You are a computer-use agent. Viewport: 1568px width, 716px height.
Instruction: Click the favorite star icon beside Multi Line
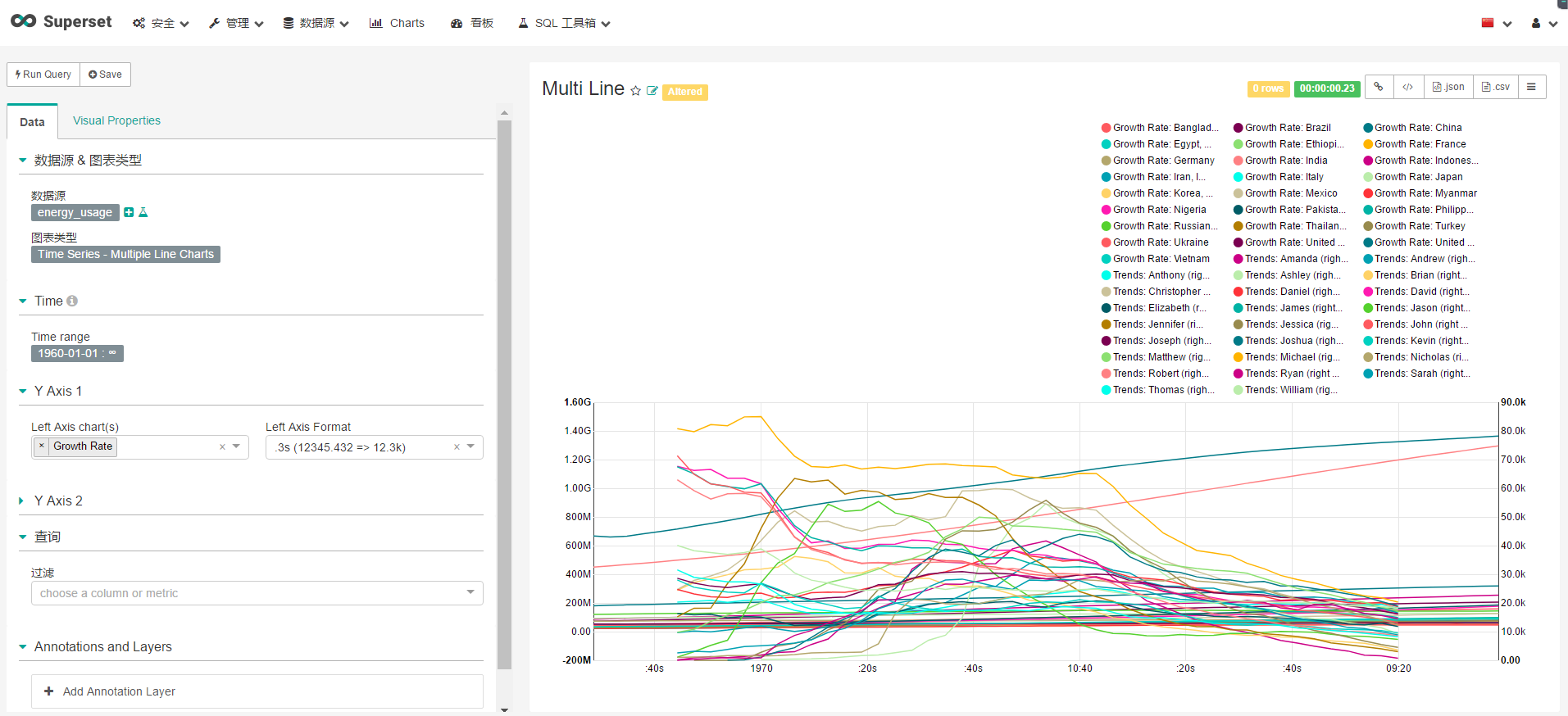(x=635, y=91)
